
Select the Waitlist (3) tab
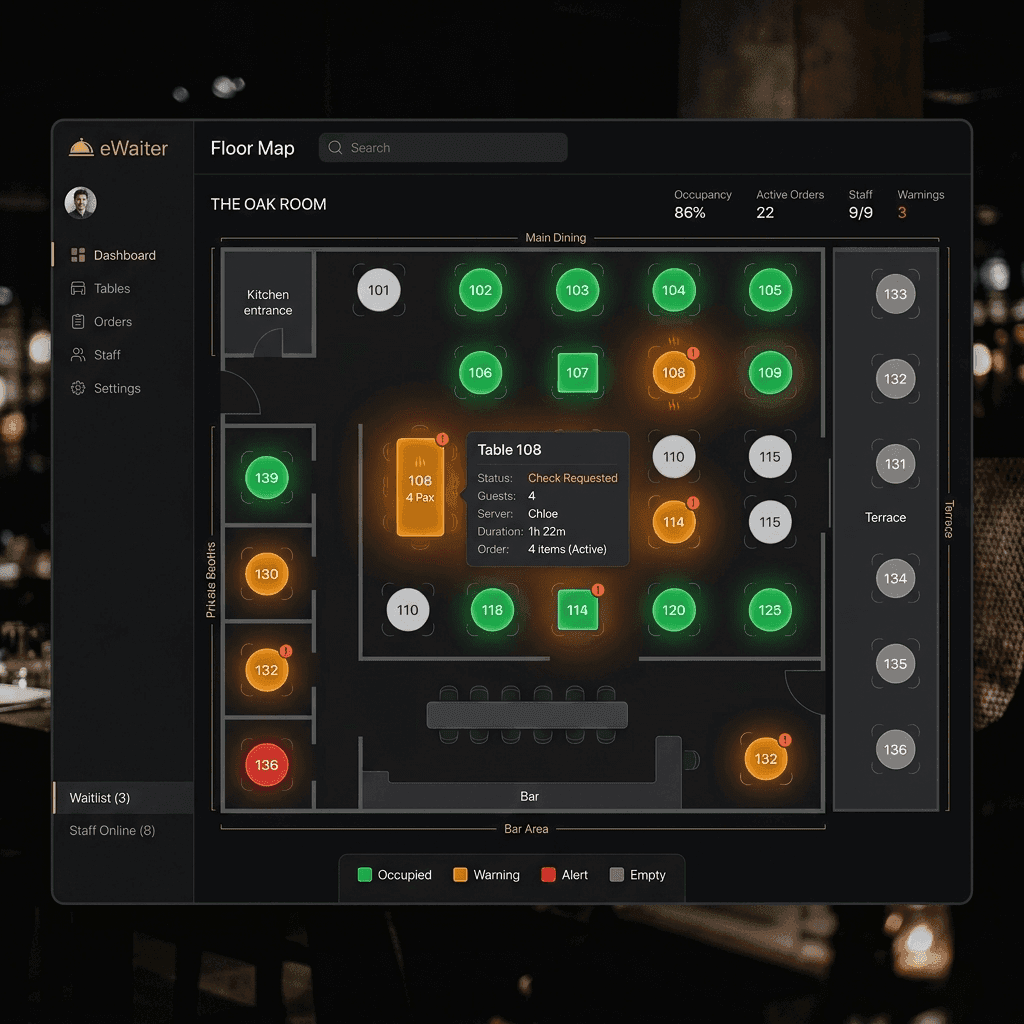pos(123,797)
